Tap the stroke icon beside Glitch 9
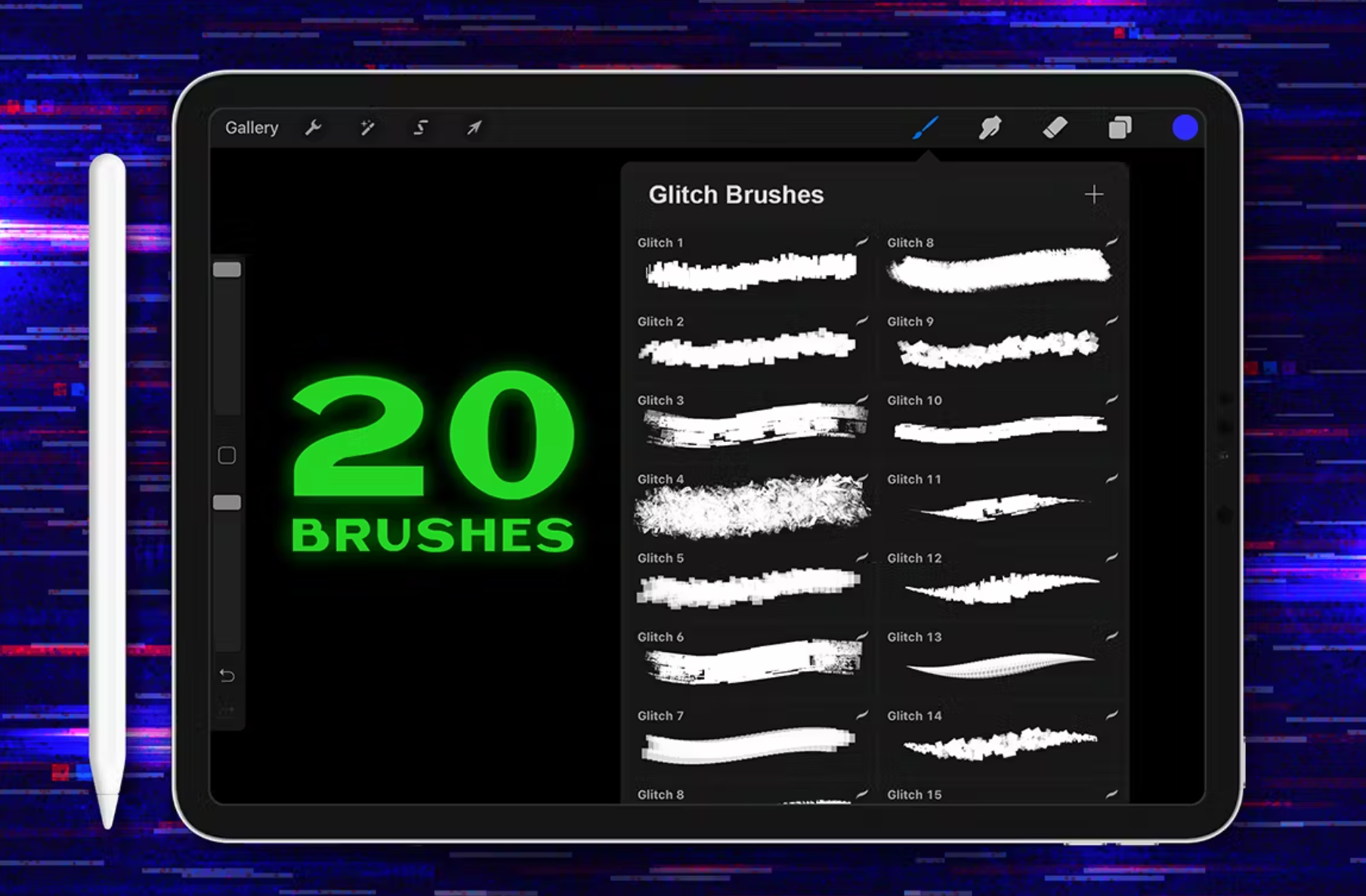The image size is (1366, 896). [x=1112, y=321]
